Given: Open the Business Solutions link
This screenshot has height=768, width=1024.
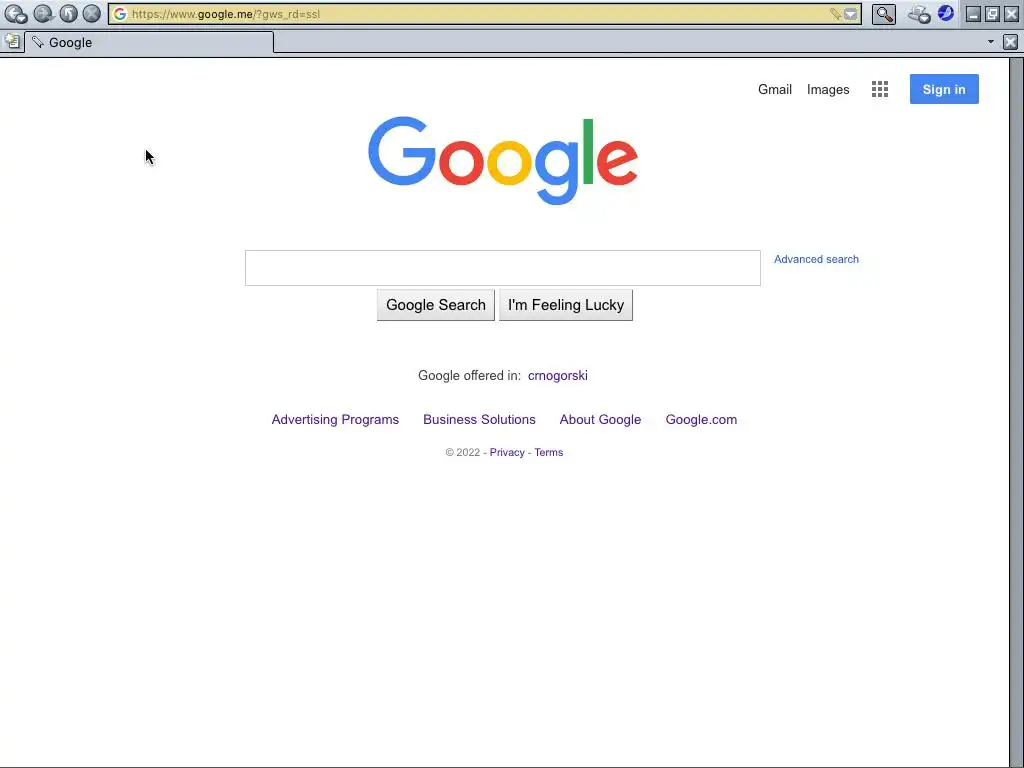Looking at the screenshot, I should click(479, 420).
